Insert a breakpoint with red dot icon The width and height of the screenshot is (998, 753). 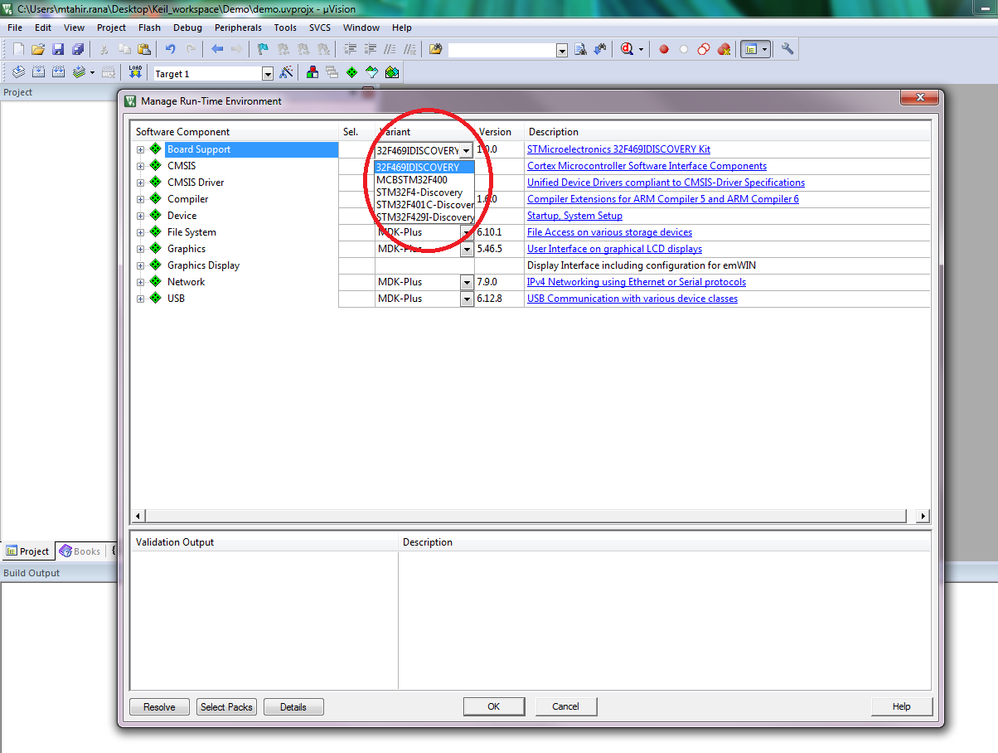pyautogui.click(x=664, y=49)
